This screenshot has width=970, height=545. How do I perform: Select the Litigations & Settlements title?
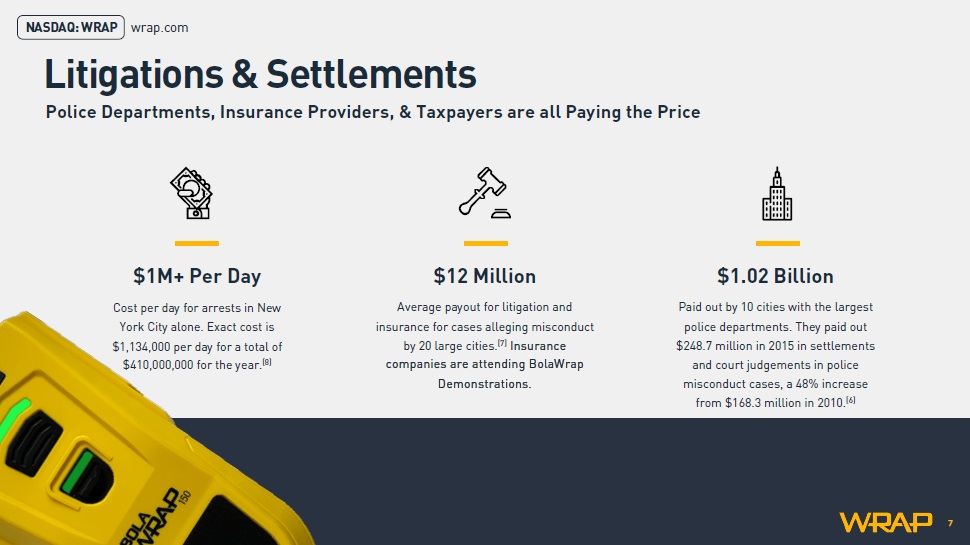pos(260,74)
